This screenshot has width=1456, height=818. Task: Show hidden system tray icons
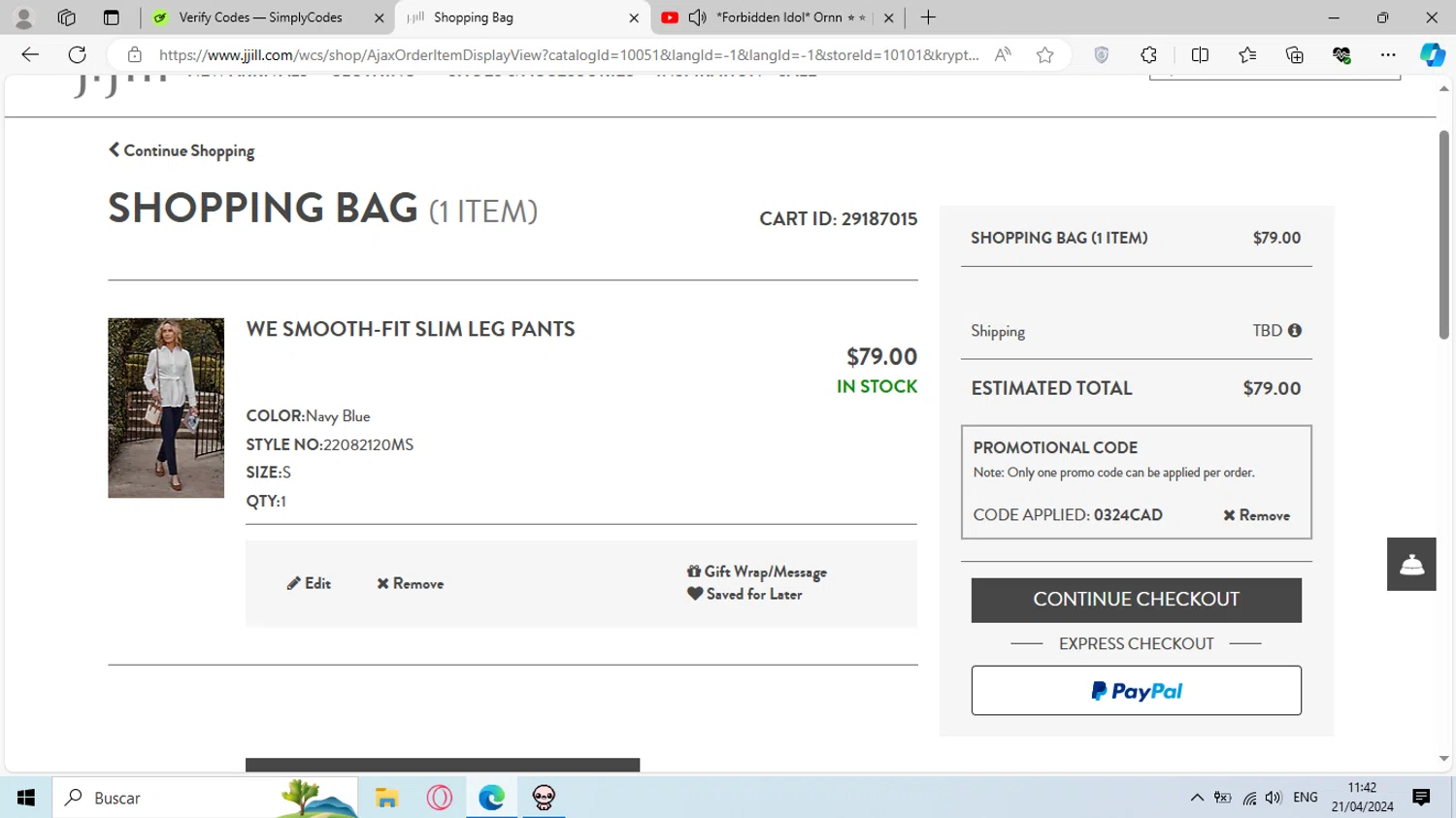(x=1197, y=798)
